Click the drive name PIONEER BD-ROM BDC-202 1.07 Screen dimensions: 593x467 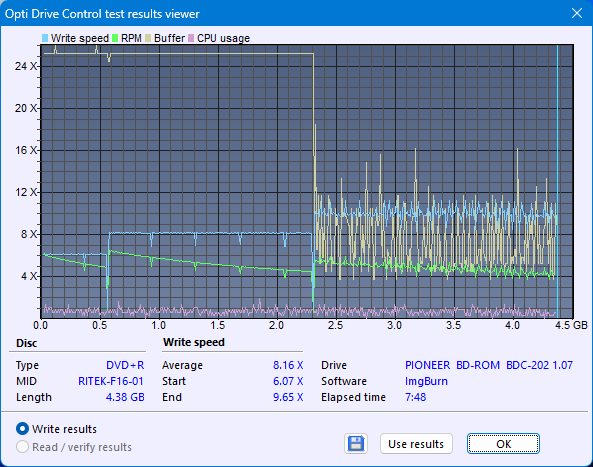[x=489, y=365]
